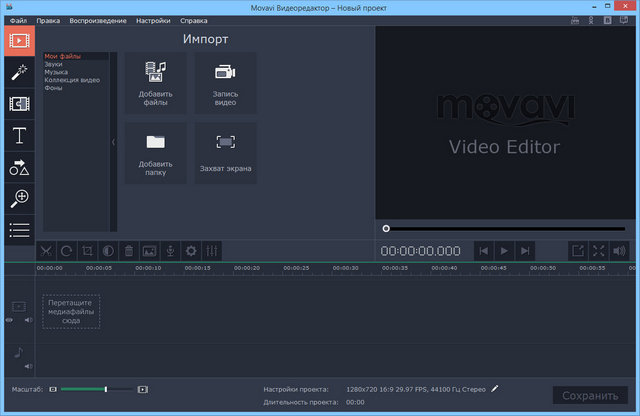Image resolution: width=640 pixels, height=416 pixels.
Task: Select the scissors split tool
Action: coord(46,251)
